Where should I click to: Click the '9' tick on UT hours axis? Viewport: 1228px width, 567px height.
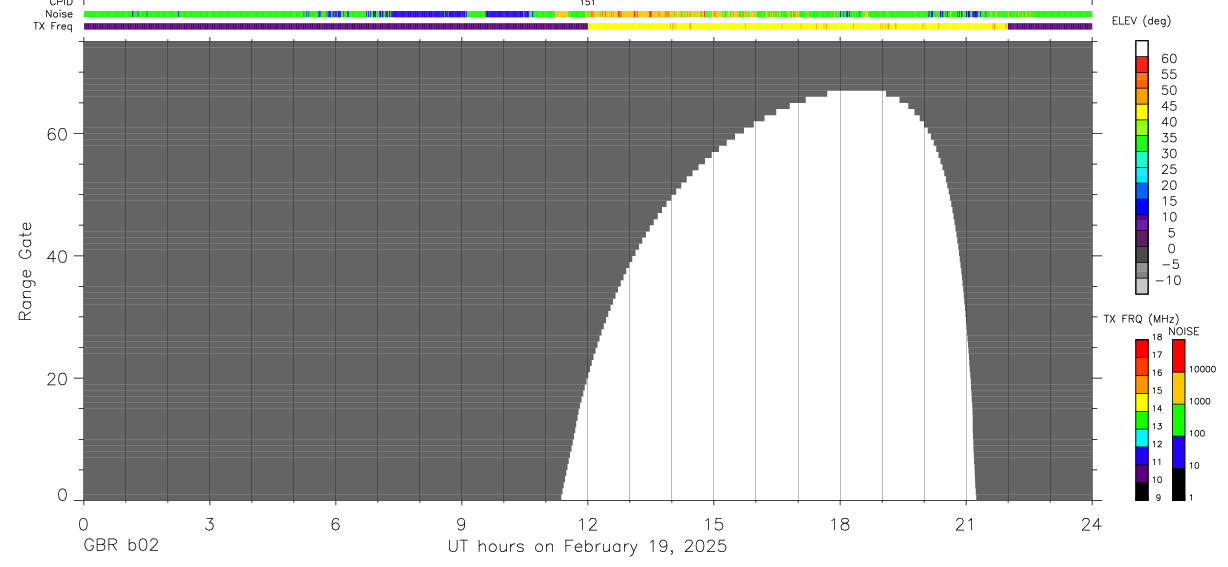tap(461, 524)
